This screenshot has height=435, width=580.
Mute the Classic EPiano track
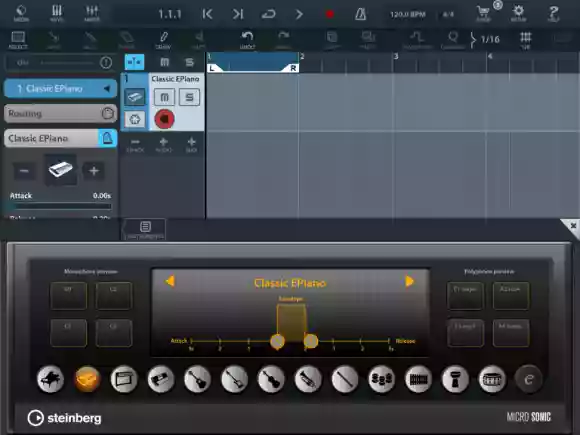click(x=165, y=97)
